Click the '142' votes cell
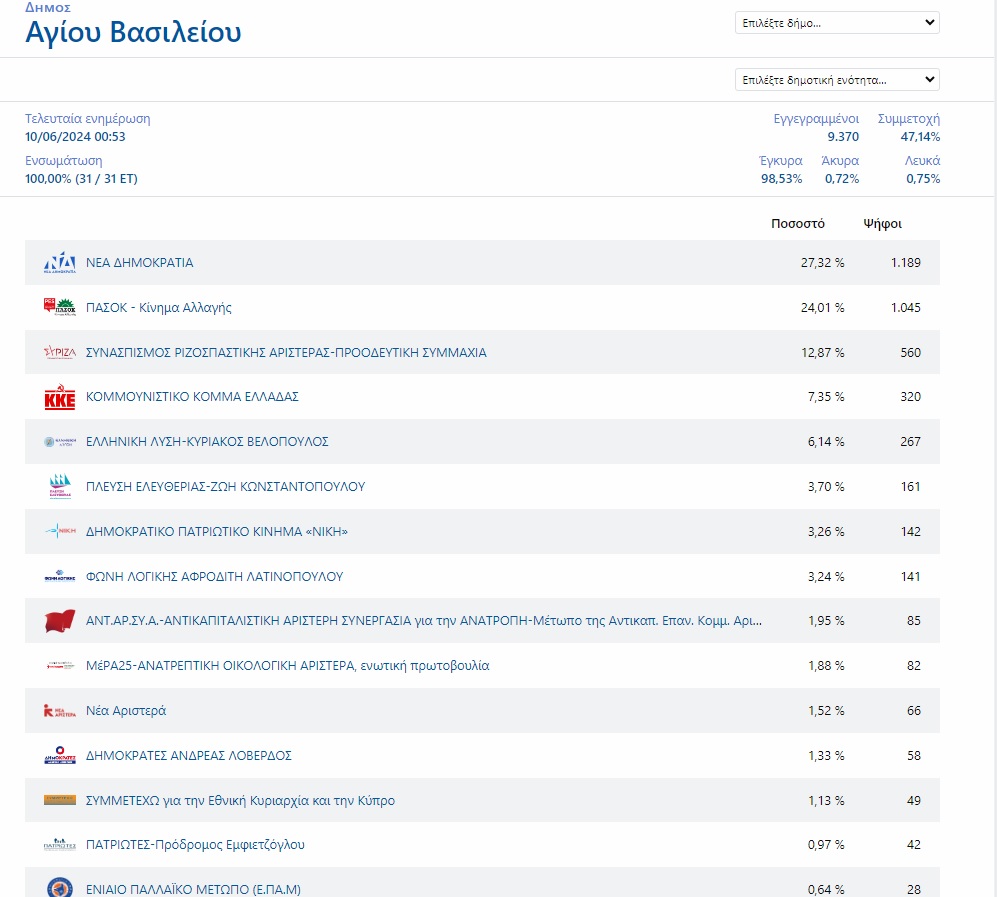Image resolution: width=997 pixels, height=897 pixels. coord(911,531)
